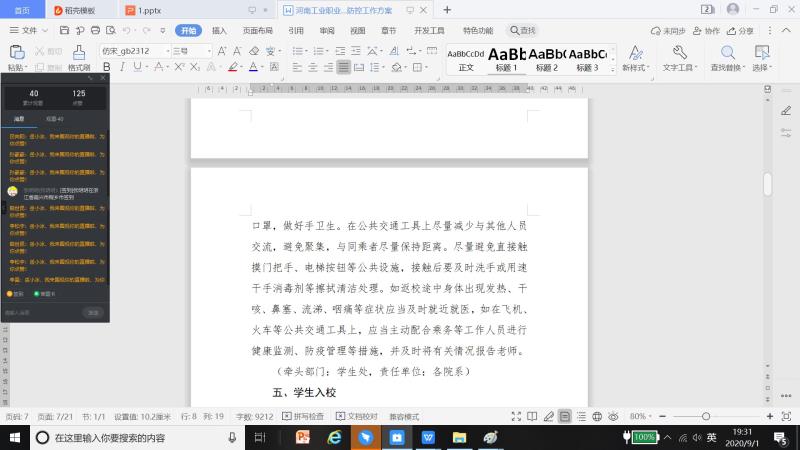The image size is (800, 450).
Task: Open the 文件 file menu dropdown
Action: click(29, 31)
